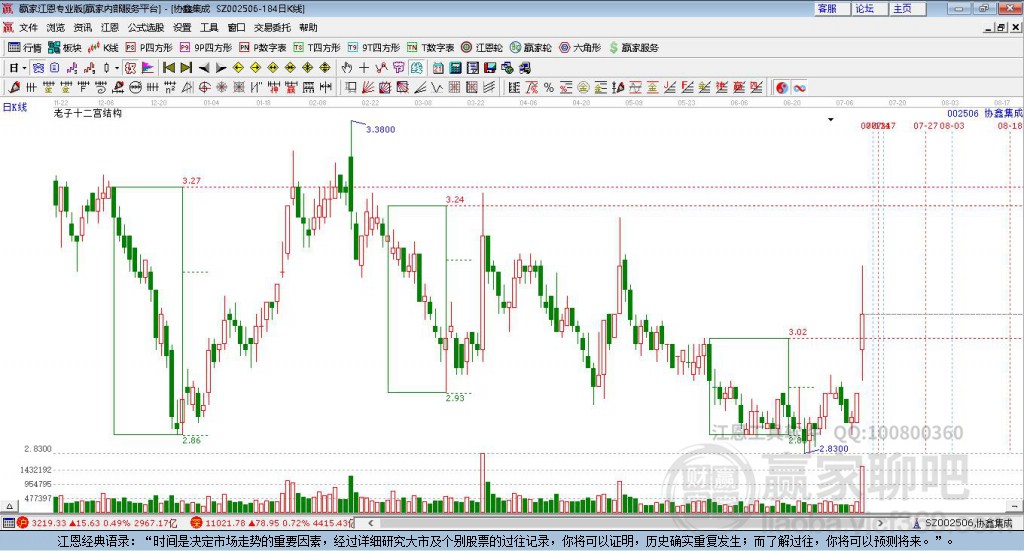1024x551 pixels.
Task: Select the crosshair cursor tool
Action: (364, 68)
